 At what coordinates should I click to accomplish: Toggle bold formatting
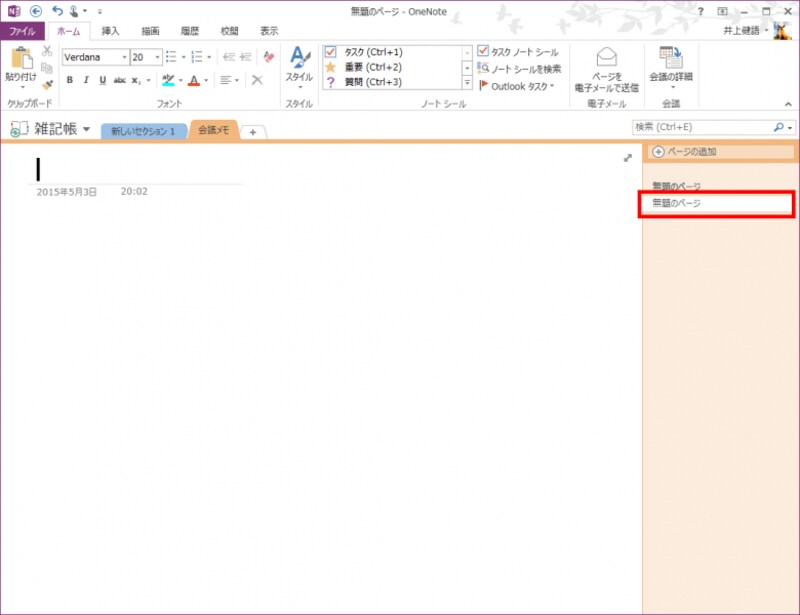pyautogui.click(x=70, y=80)
